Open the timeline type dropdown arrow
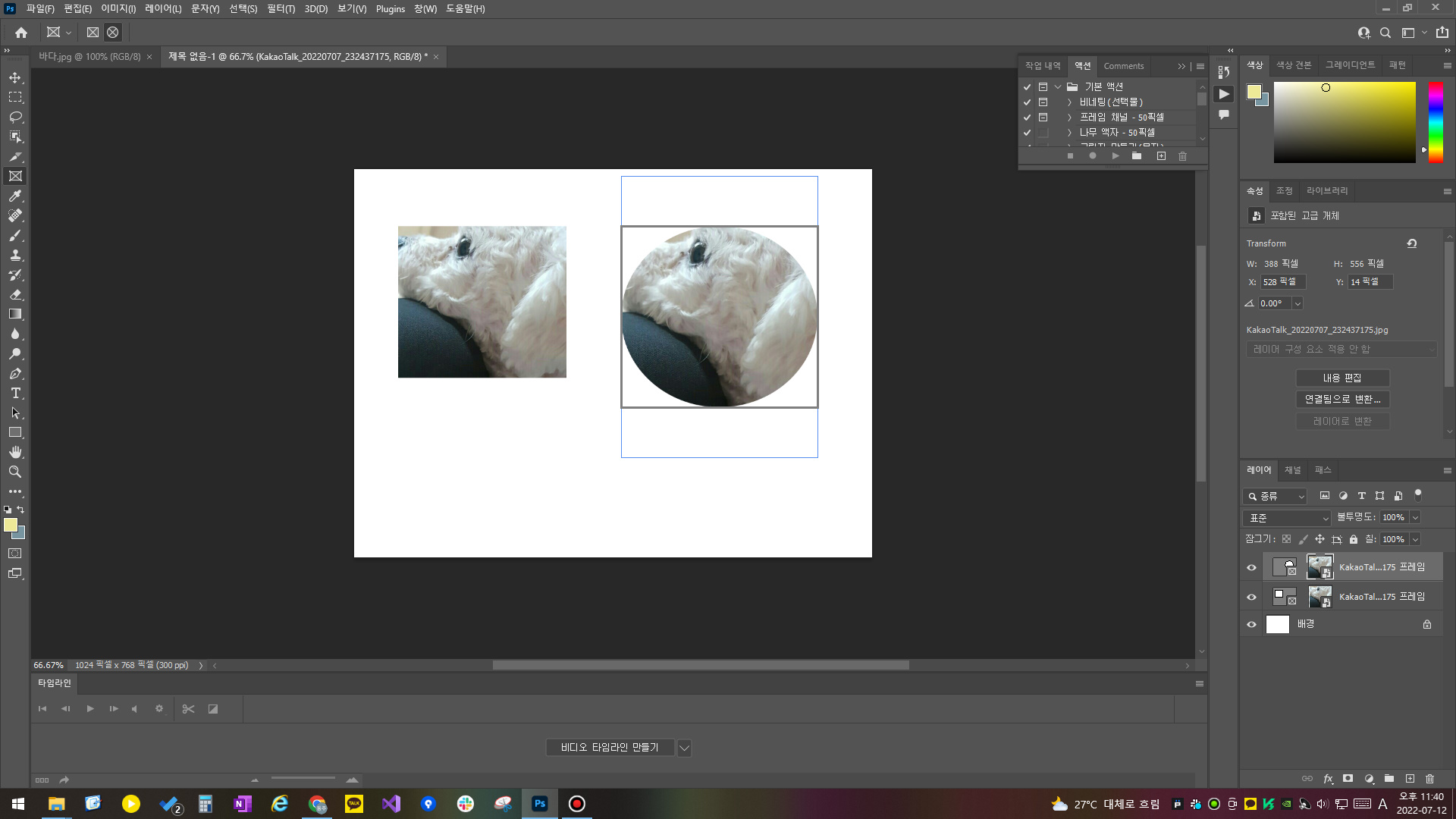Viewport: 1456px width, 819px height. point(684,748)
